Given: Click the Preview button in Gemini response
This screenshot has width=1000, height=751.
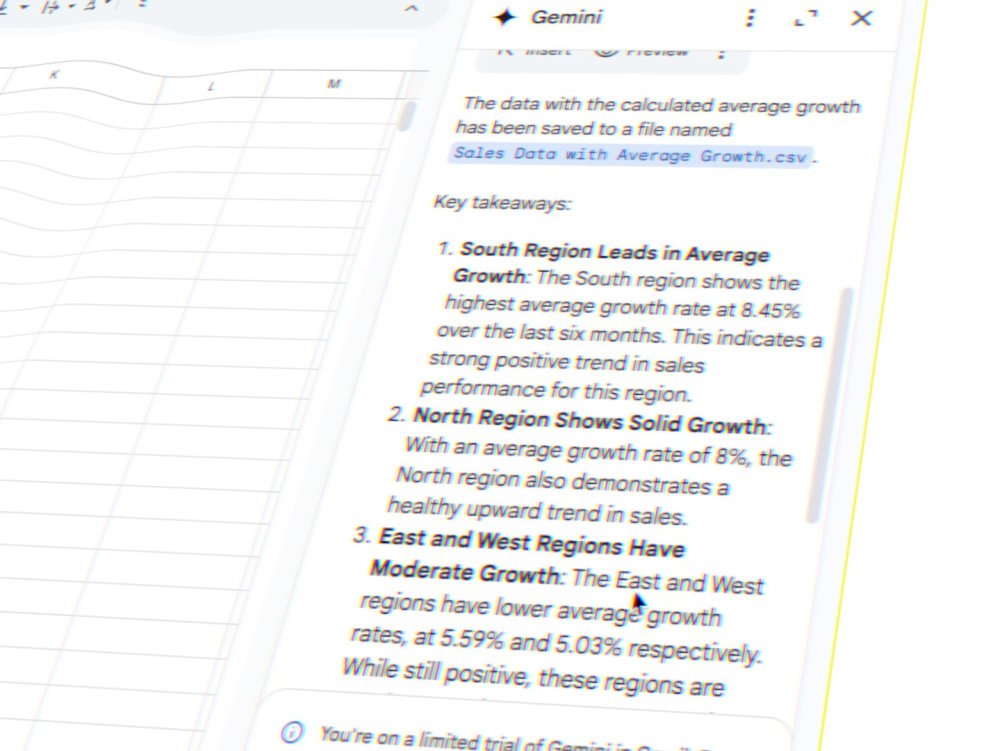Looking at the screenshot, I should pos(641,51).
